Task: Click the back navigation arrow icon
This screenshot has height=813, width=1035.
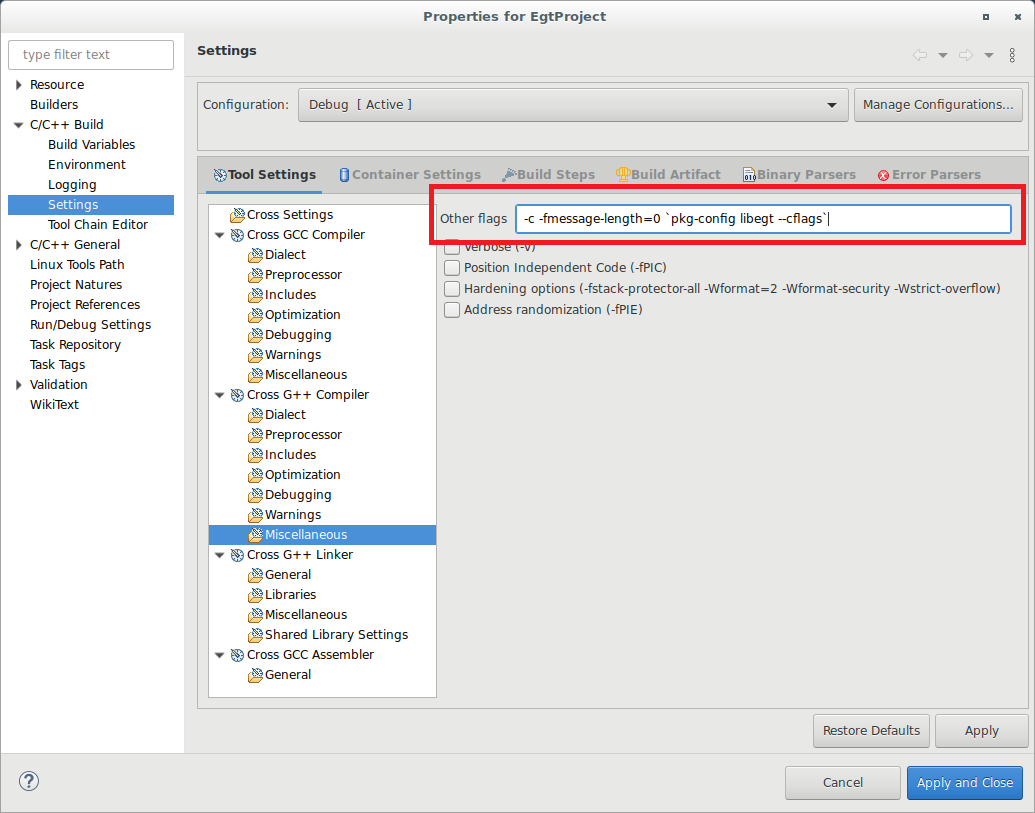Action: click(920, 55)
